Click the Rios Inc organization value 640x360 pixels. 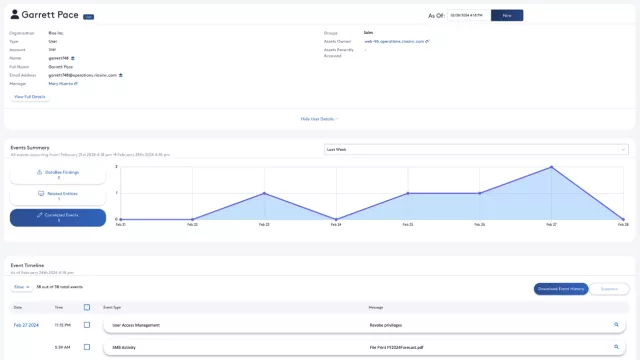[56, 33]
